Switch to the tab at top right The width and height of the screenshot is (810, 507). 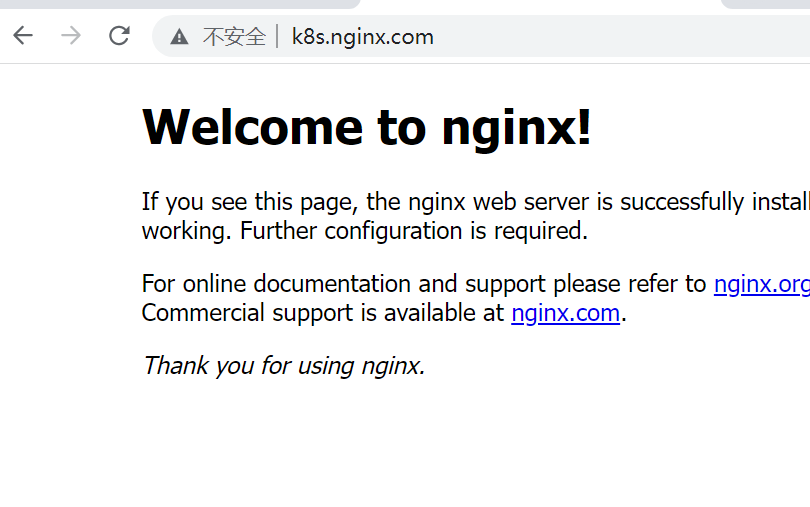(765, 4)
